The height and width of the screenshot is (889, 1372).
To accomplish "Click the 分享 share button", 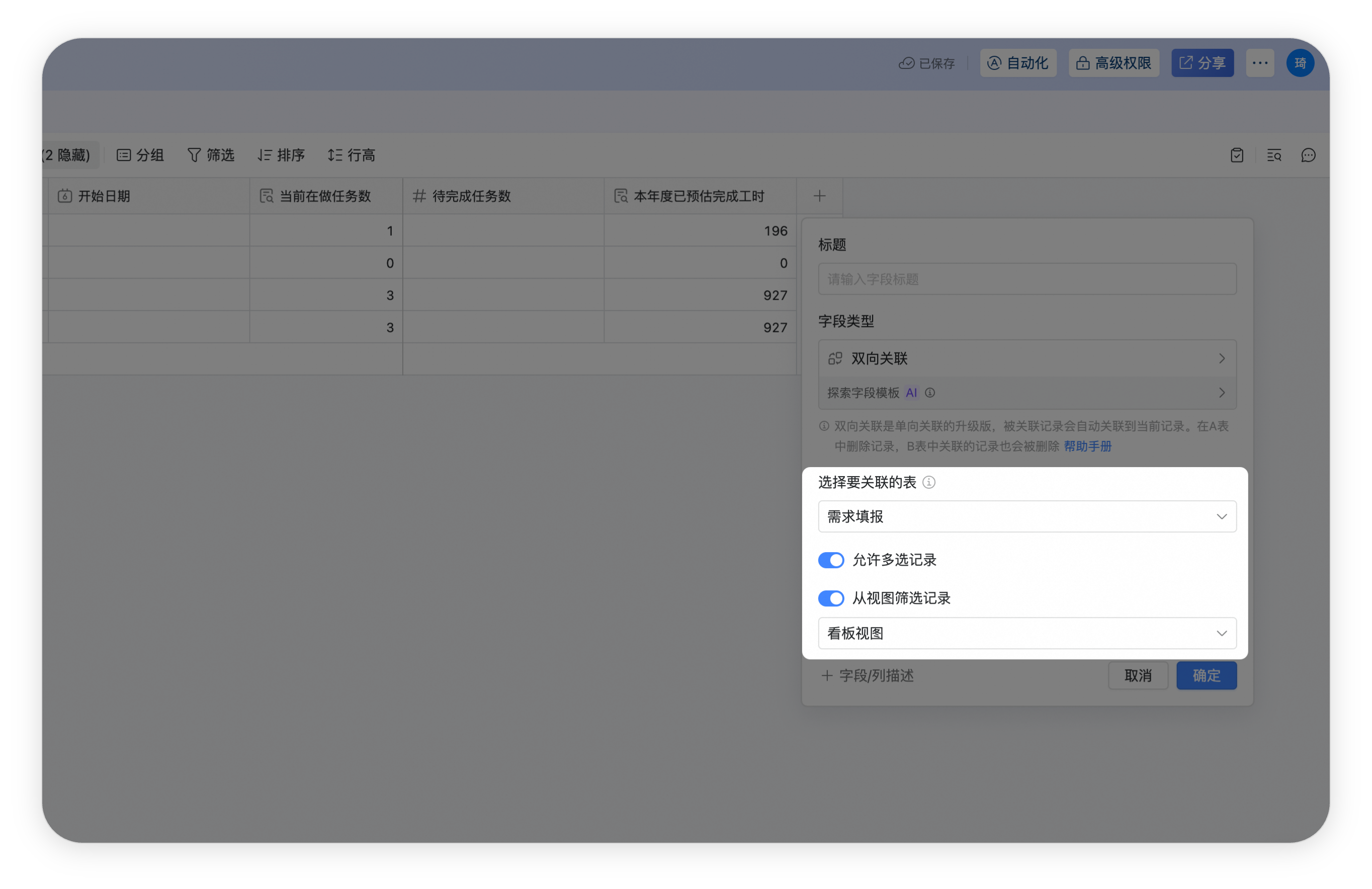I will coord(1202,63).
